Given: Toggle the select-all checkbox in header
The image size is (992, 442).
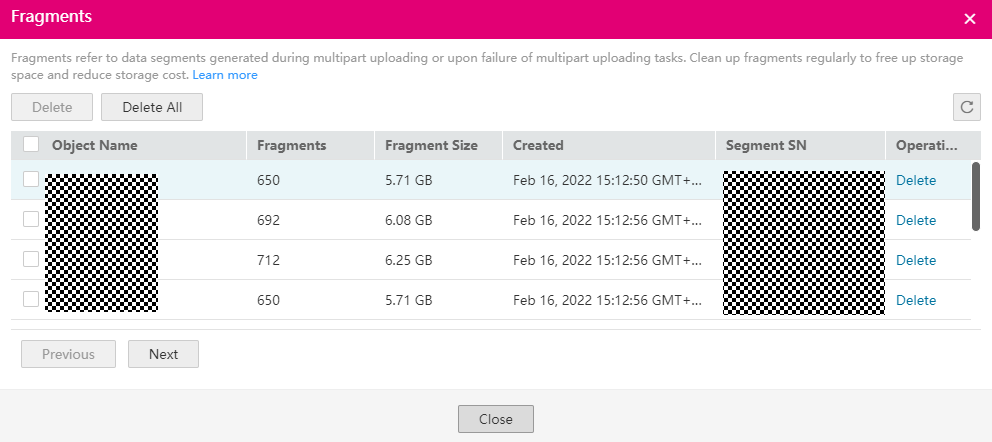Looking at the screenshot, I should [x=31, y=144].
